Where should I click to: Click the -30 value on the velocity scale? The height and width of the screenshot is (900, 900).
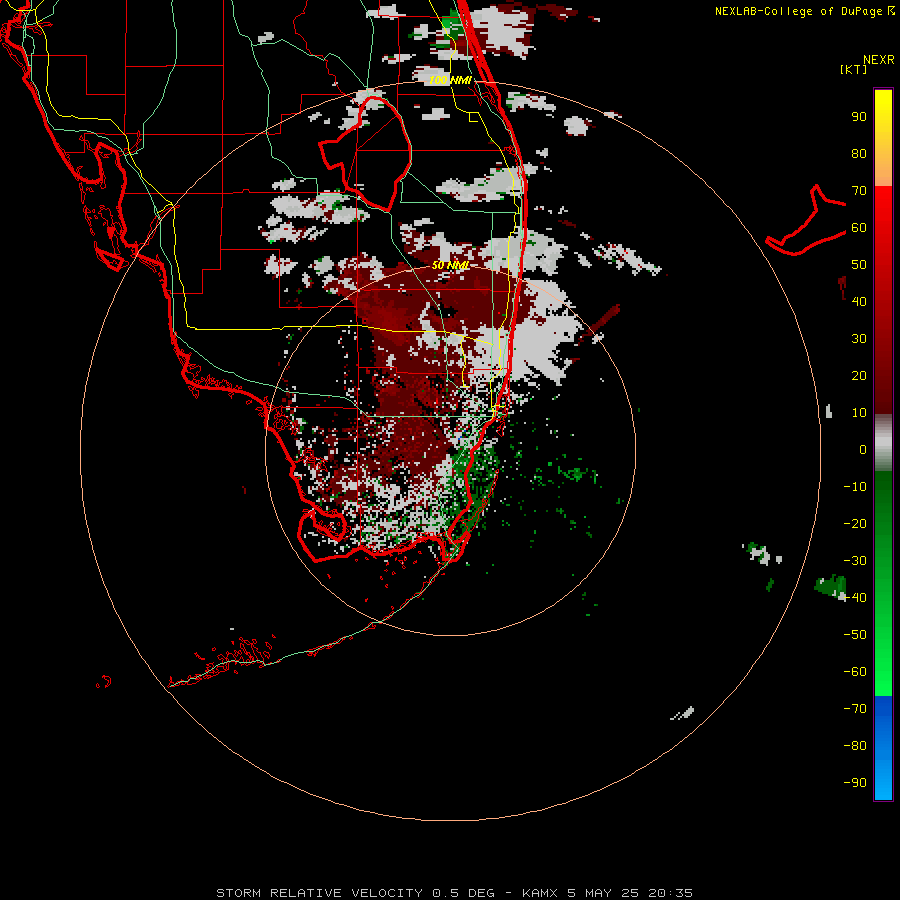(855, 560)
